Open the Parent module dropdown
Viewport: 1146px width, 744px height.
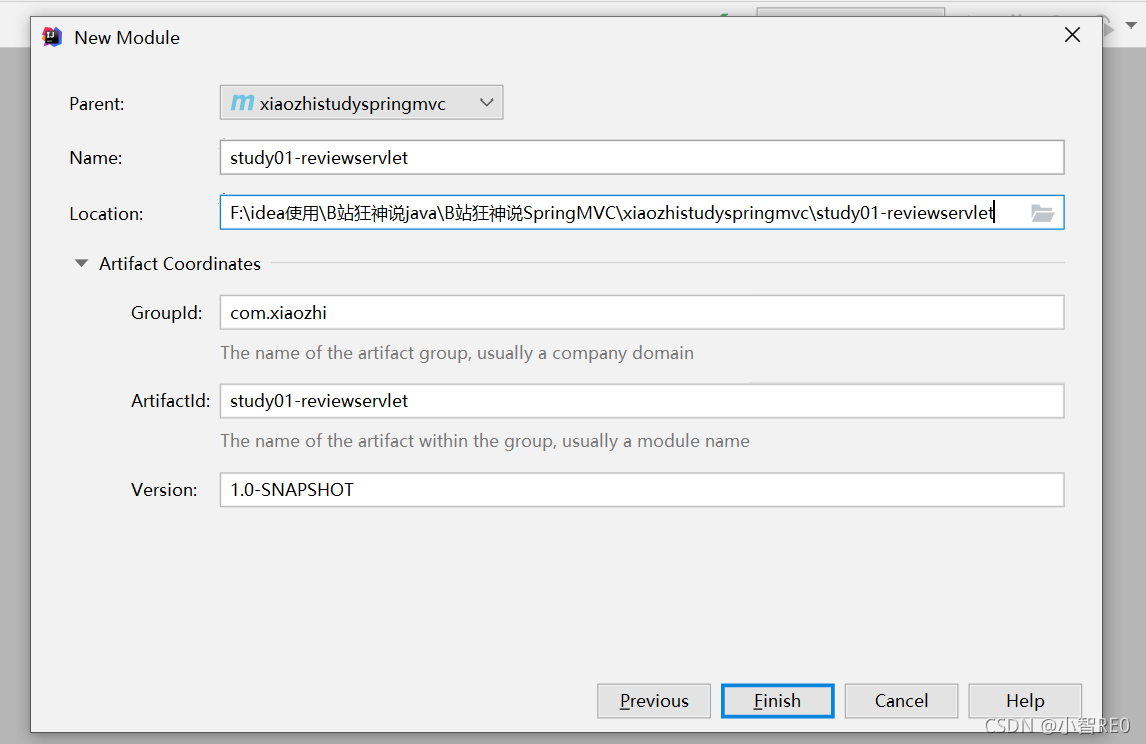pos(361,103)
